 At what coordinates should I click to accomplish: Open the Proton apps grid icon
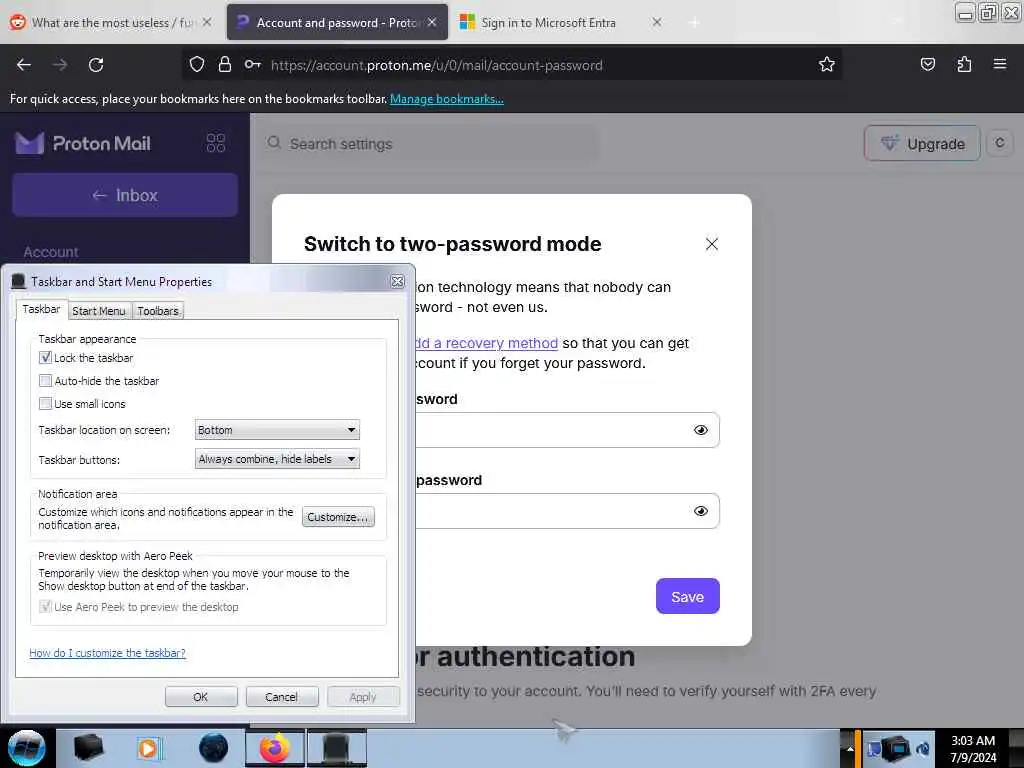(x=216, y=142)
